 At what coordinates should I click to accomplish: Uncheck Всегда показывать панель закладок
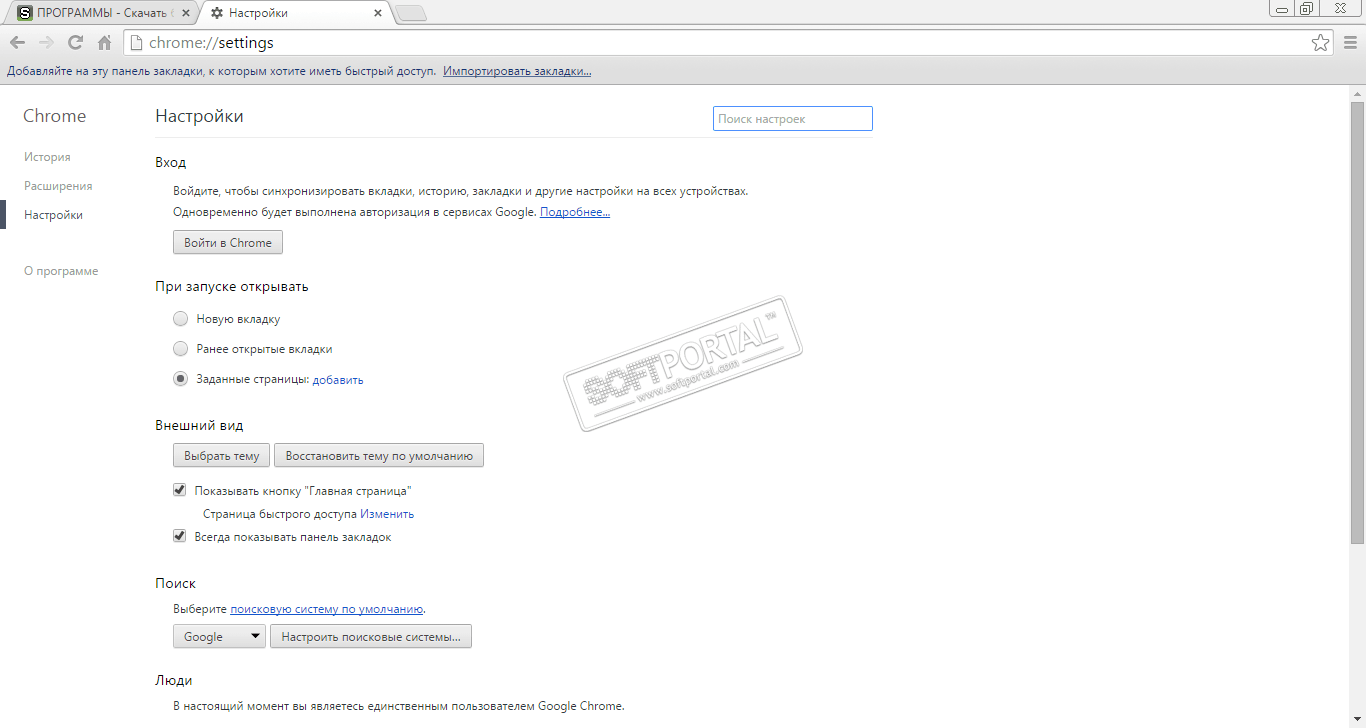click(x=180, y=536)
